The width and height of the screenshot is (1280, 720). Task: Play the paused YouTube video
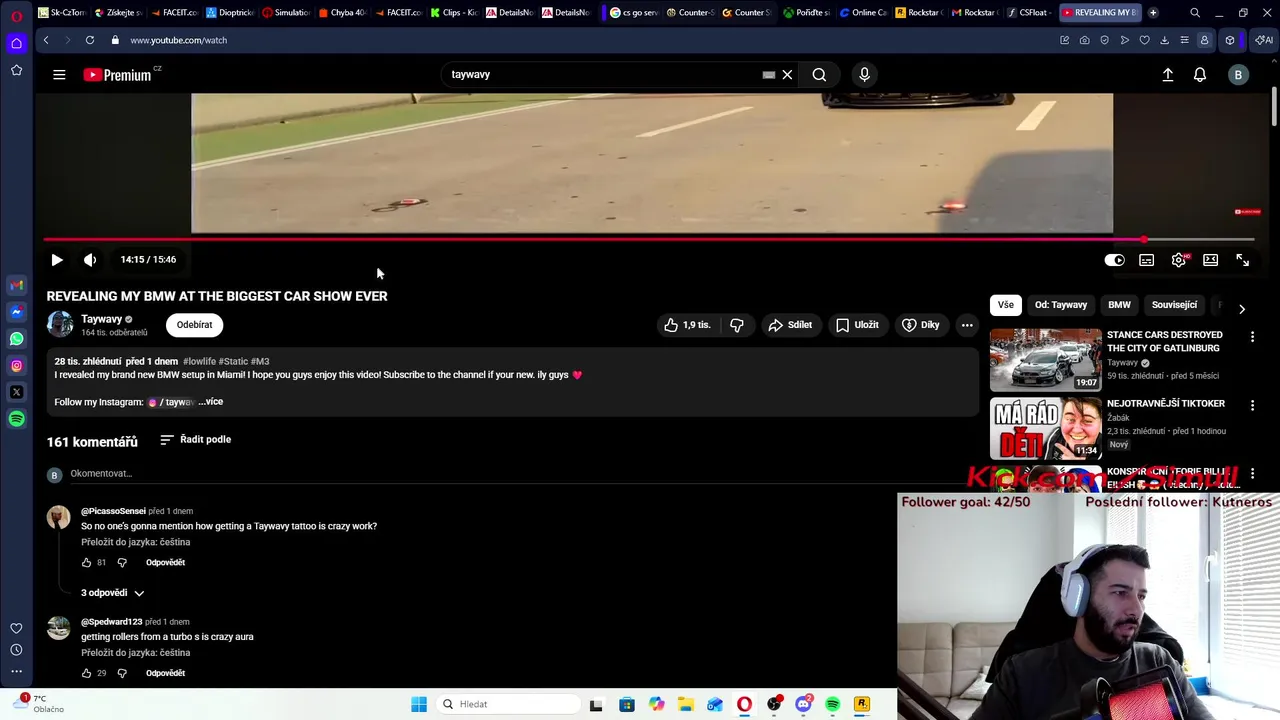coord(57,260)
